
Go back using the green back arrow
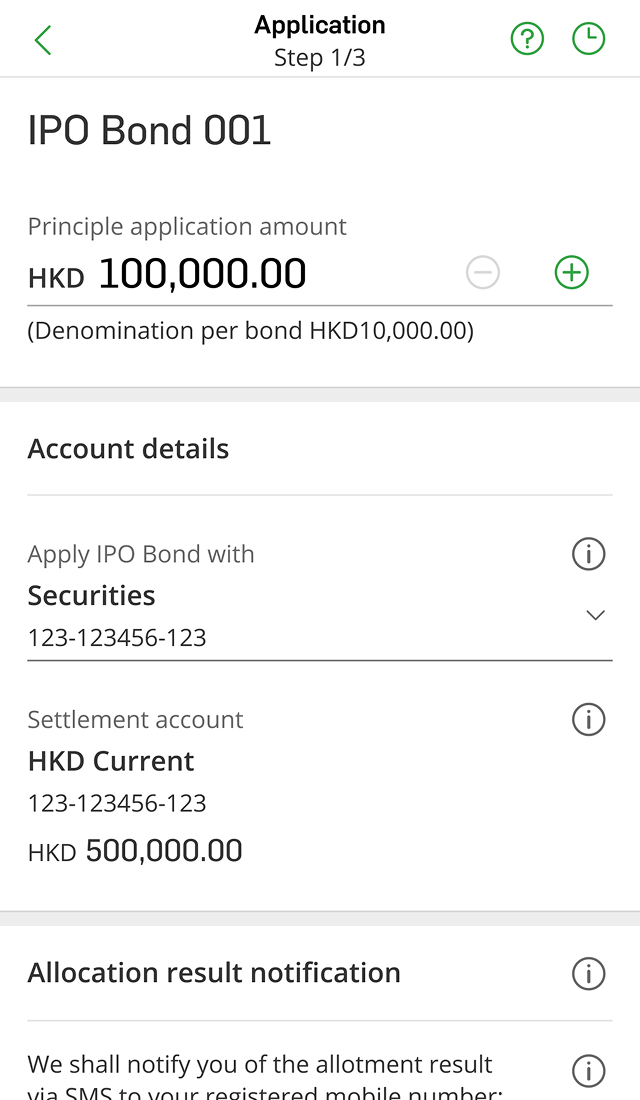pos(43,40)
